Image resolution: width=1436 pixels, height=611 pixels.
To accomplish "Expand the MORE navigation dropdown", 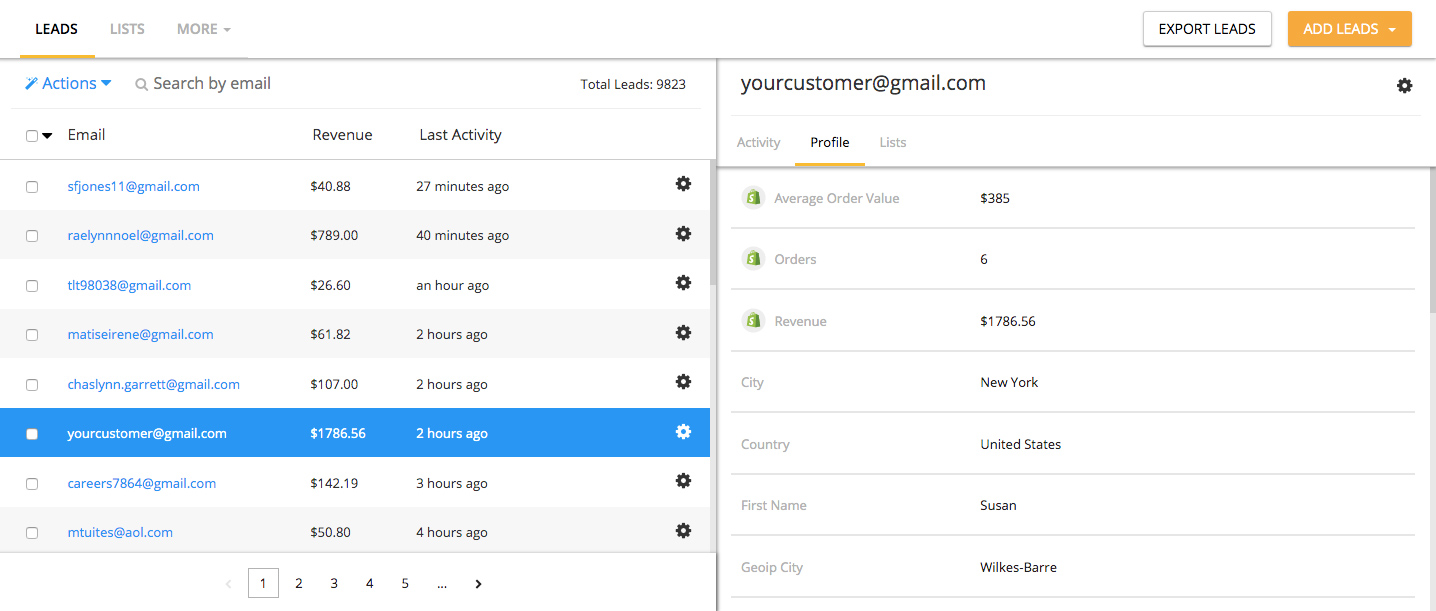I will pos(203,29).
